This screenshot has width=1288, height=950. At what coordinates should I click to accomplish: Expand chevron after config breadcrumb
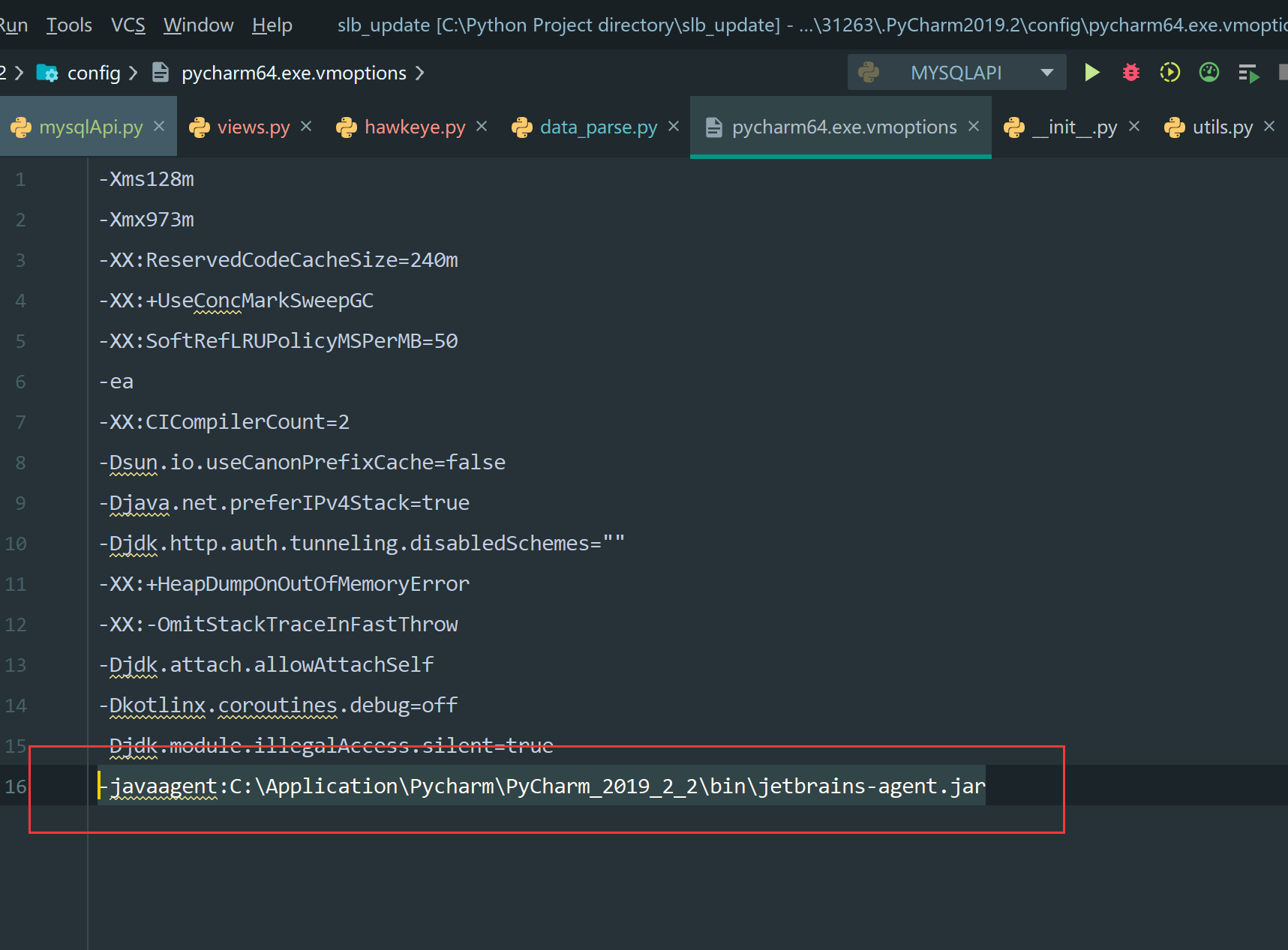[x=134, y=73]
